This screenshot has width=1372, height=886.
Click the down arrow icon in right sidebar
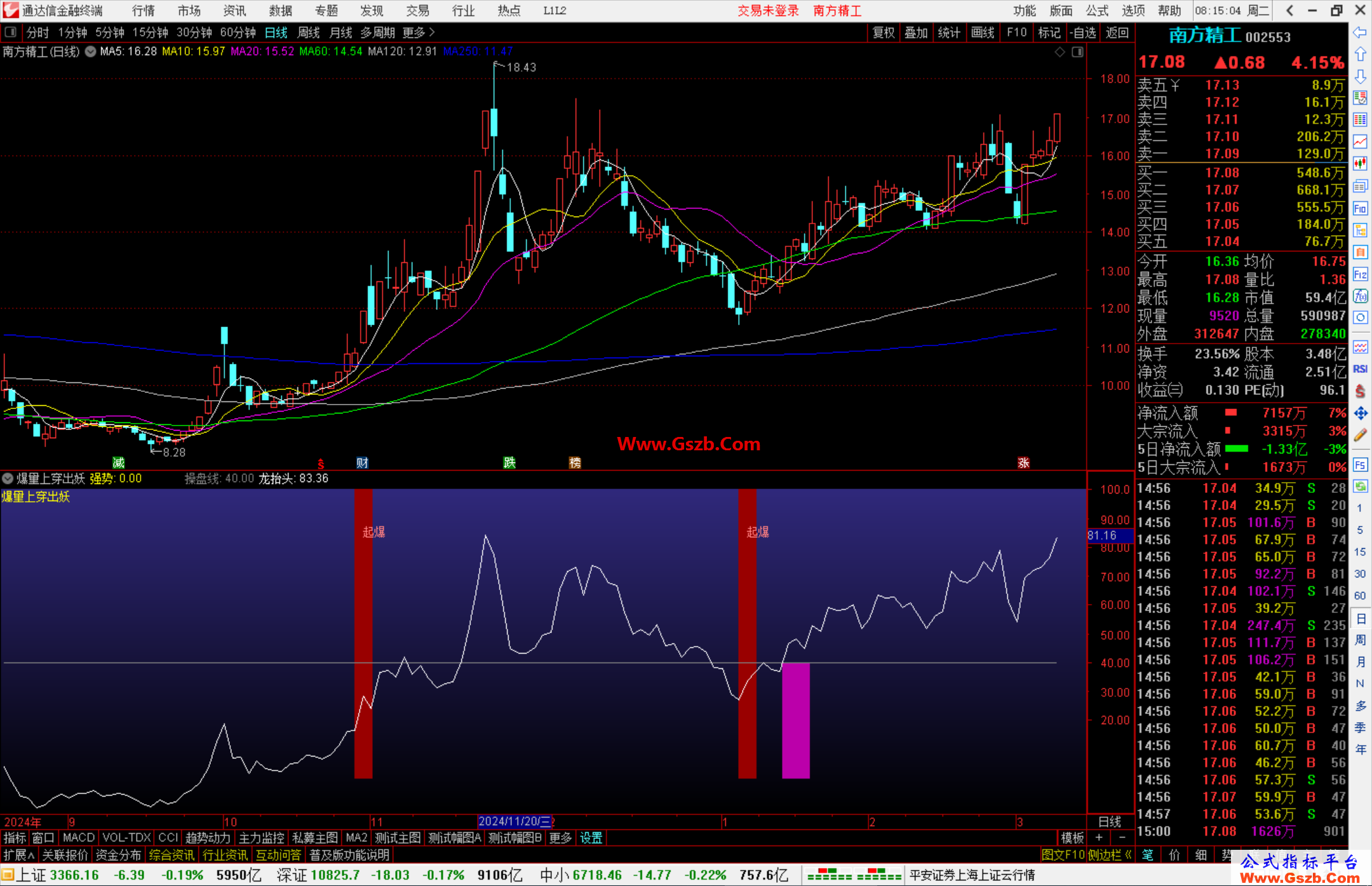1360,77
